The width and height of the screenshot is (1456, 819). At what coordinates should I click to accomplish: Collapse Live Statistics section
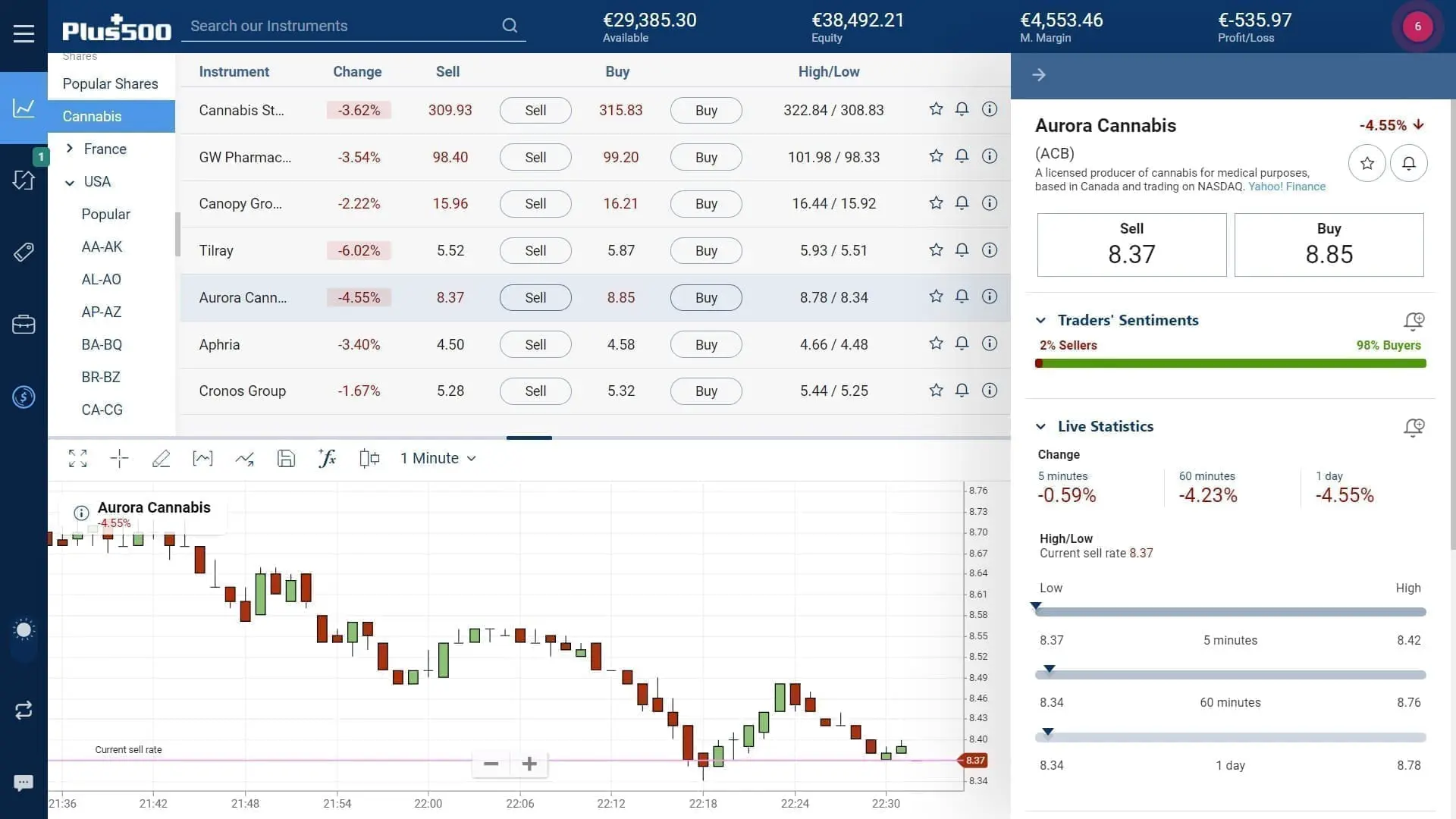(x=1040, y=426)
